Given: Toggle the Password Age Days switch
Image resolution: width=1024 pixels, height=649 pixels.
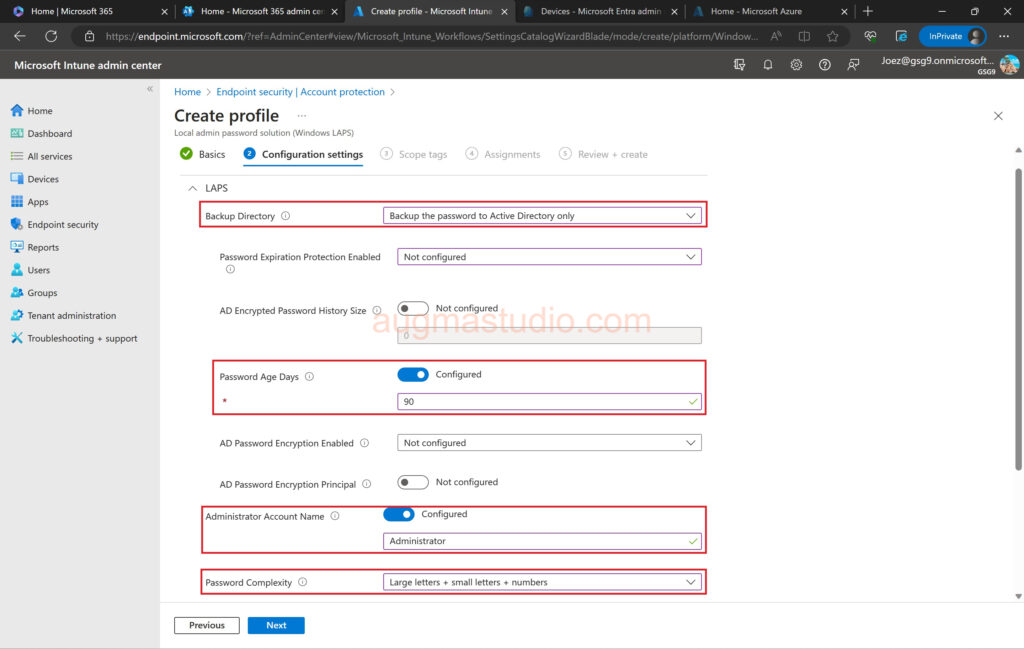Looking at the screenshot, I should [x=413, y=375].
